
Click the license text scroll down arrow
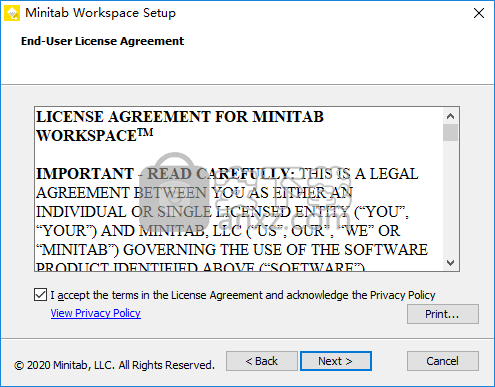(x=450, y=263)
